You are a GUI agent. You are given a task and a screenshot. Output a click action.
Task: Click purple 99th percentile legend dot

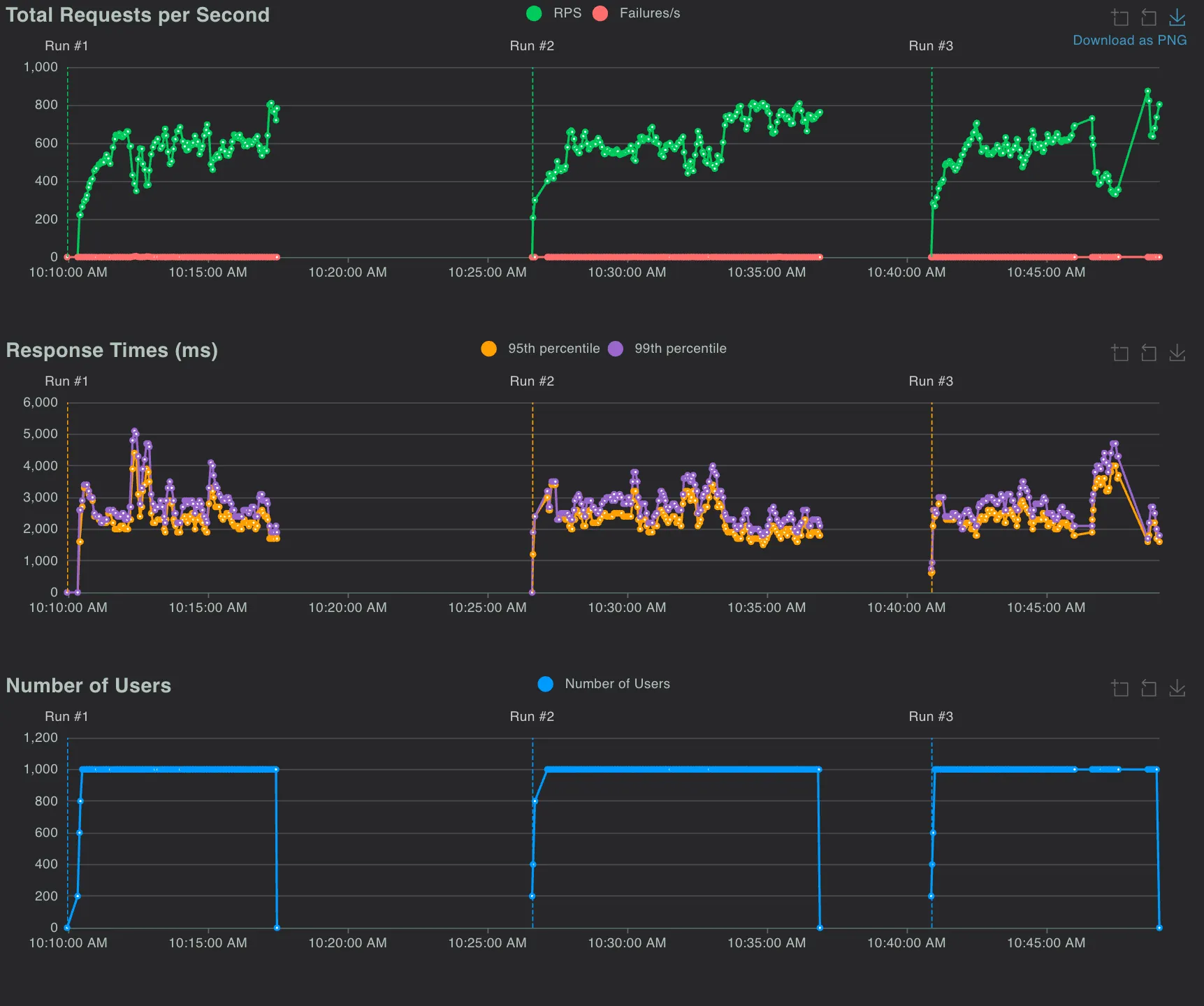tap(616, 349)
